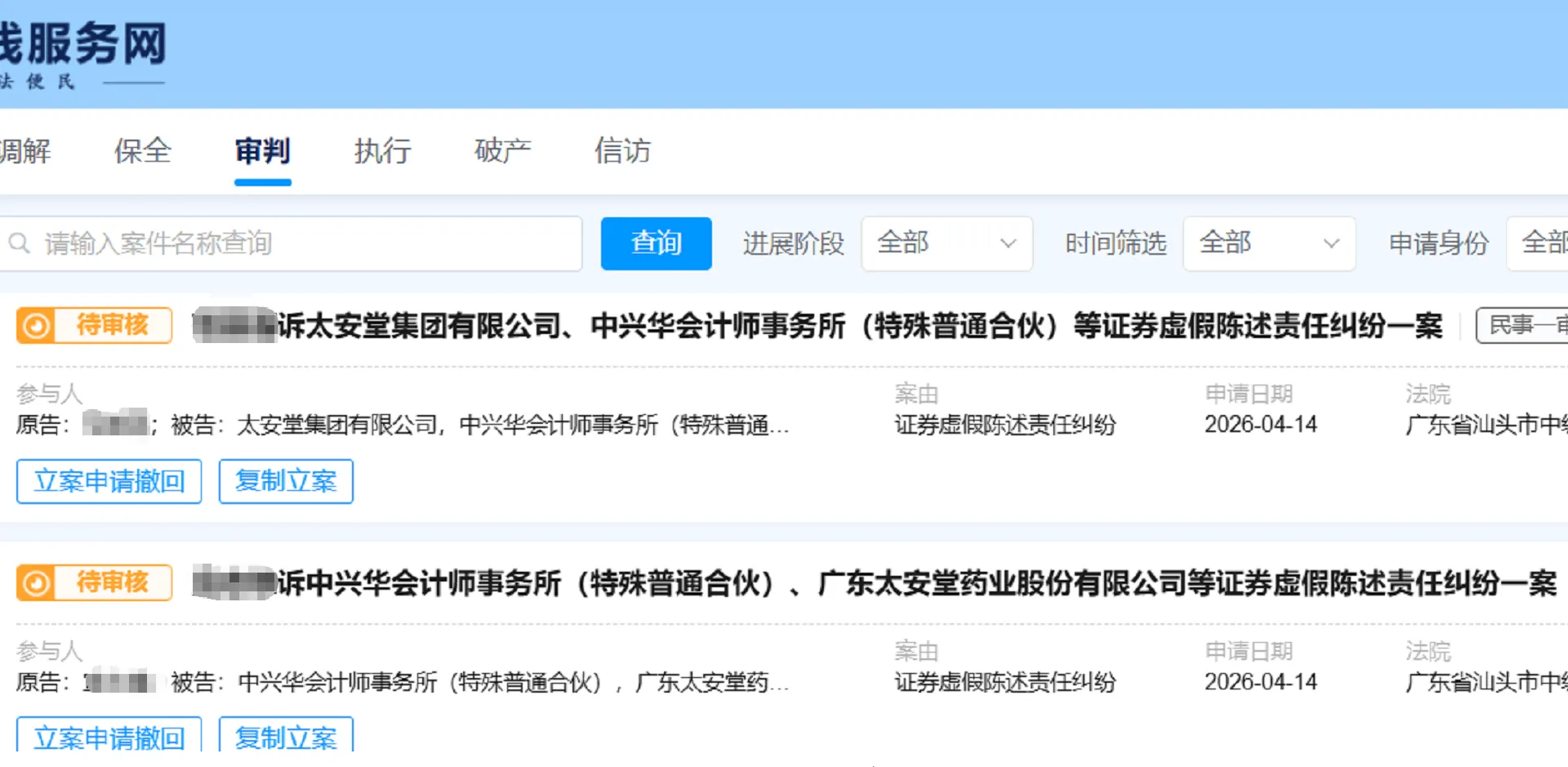This screenshot has height=767, width=1568.
Task: Click second case's 证券虚假陈述责任纠纷 cause text
Action: tap(1005, 682)
